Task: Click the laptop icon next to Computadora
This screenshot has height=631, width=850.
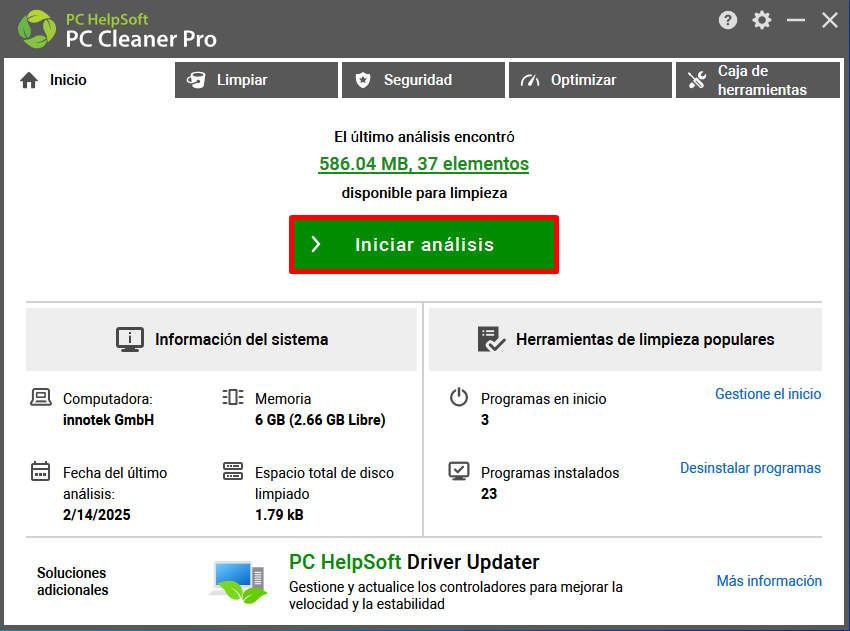Action: click(x=41, y=397)
